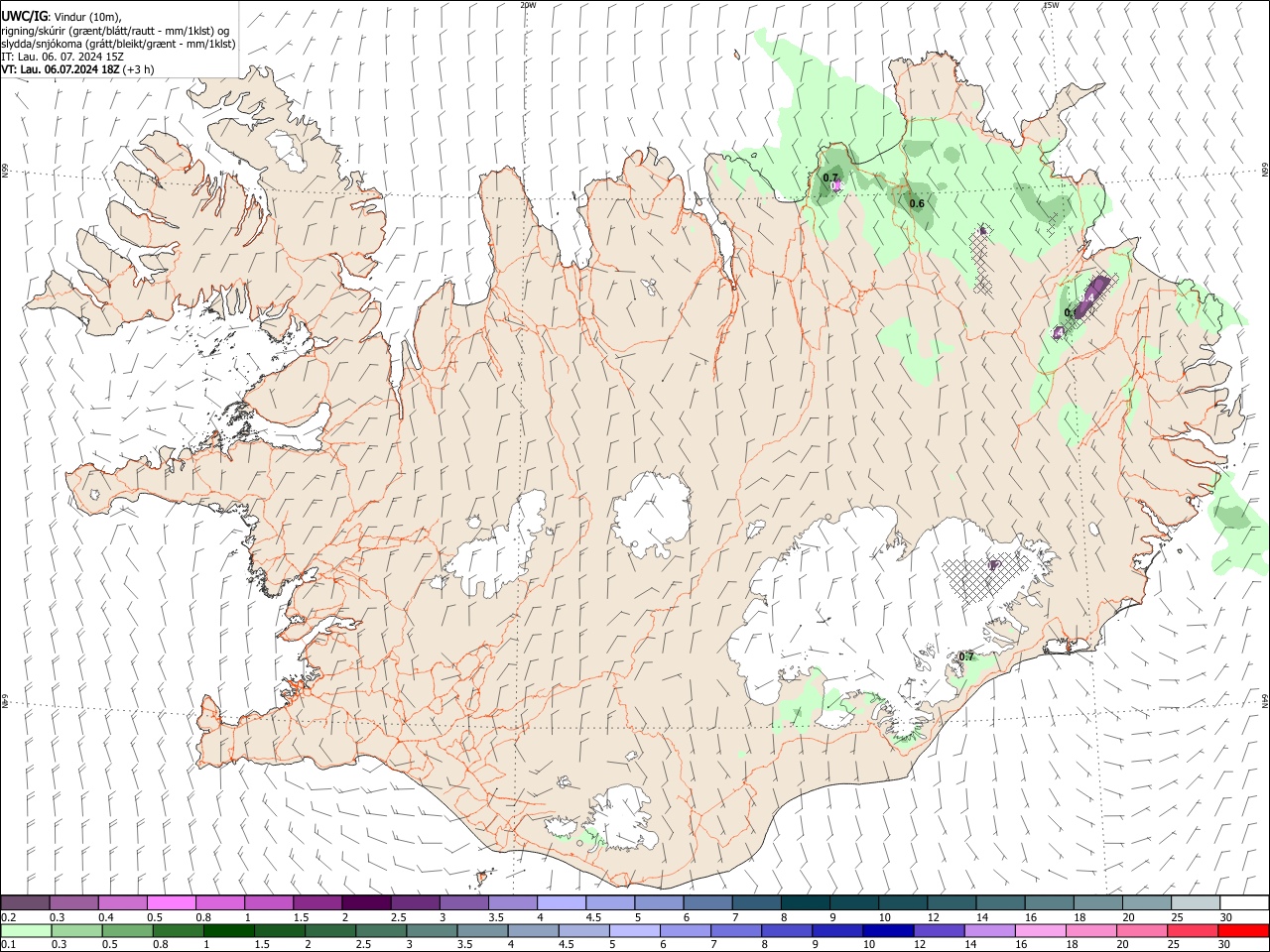Click the purple snow patch in northeast Iceland
Screen dimensions: 1270x952
[x=1091, y=297]
